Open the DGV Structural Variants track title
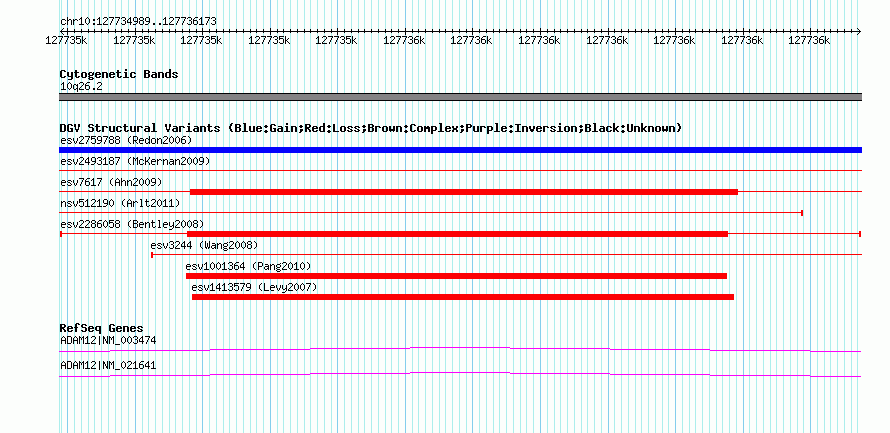 tap(371, 128)
